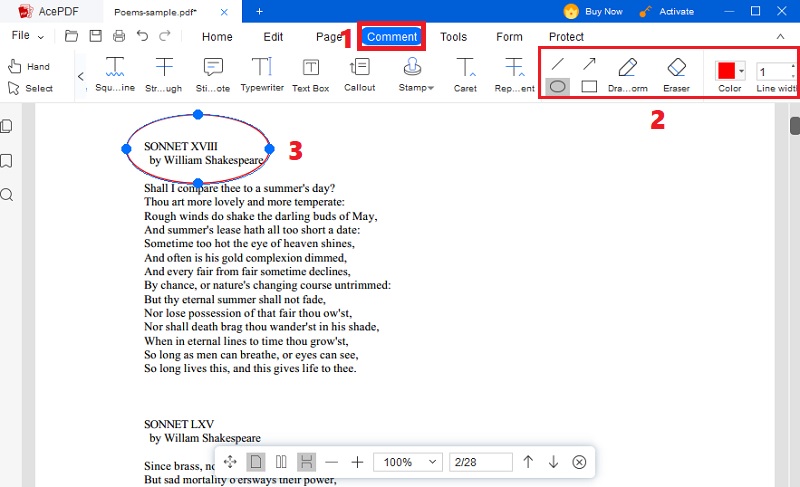Collapse the ribbon with the up chevron

tap(780, 36)
